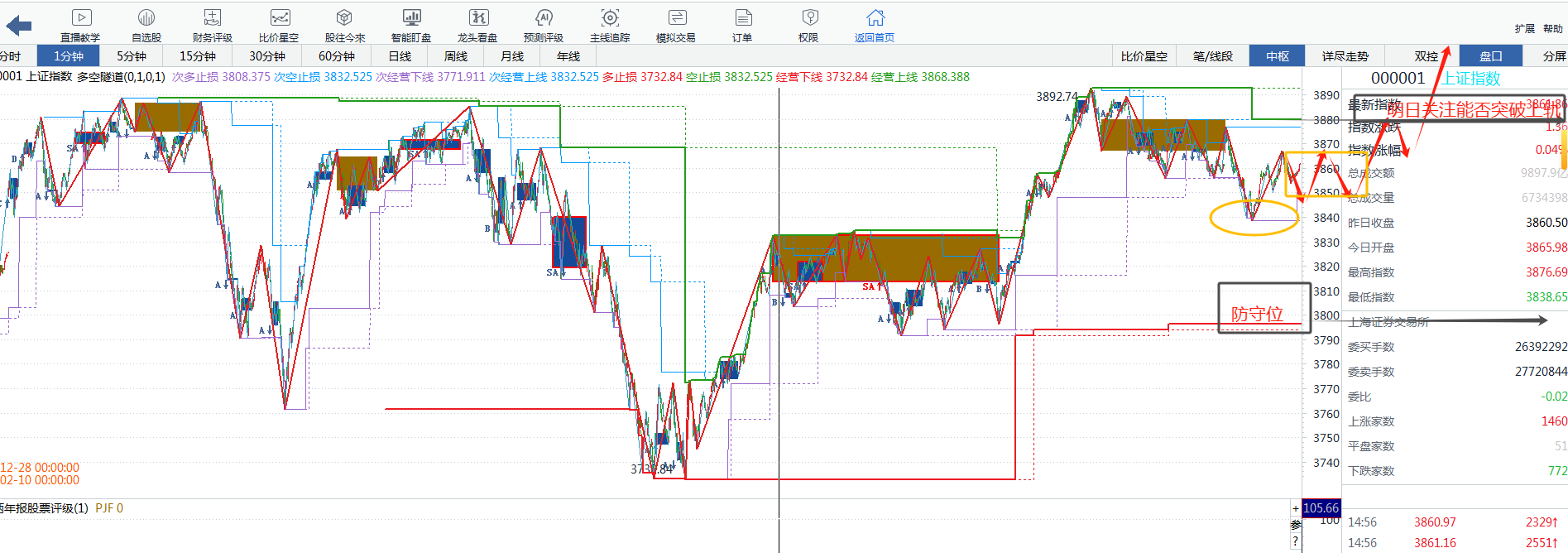
Task: Switch to the 5分钟 timeframe tab
Action: point(132,56)
